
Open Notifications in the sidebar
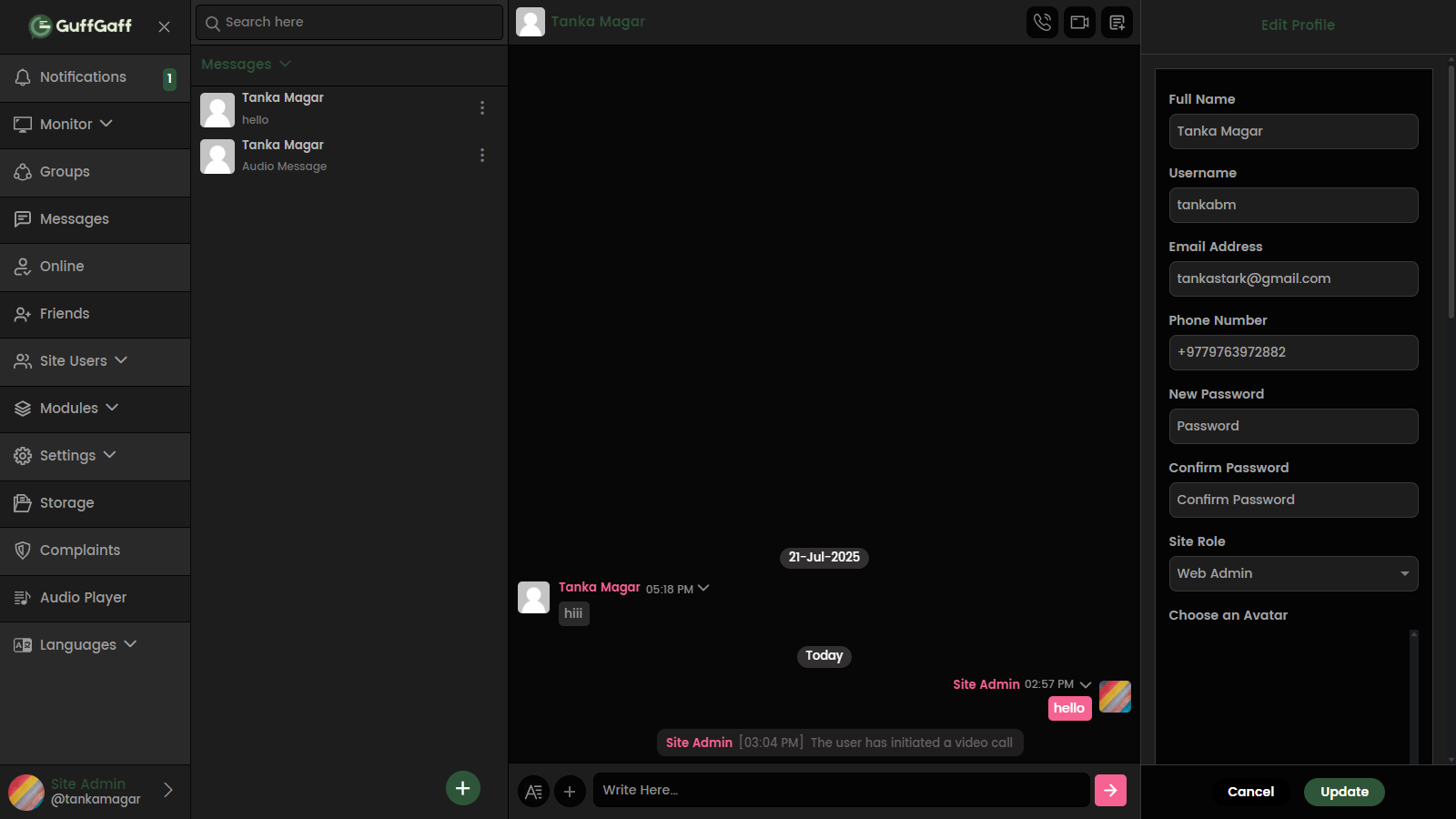(x=84, y=77)
